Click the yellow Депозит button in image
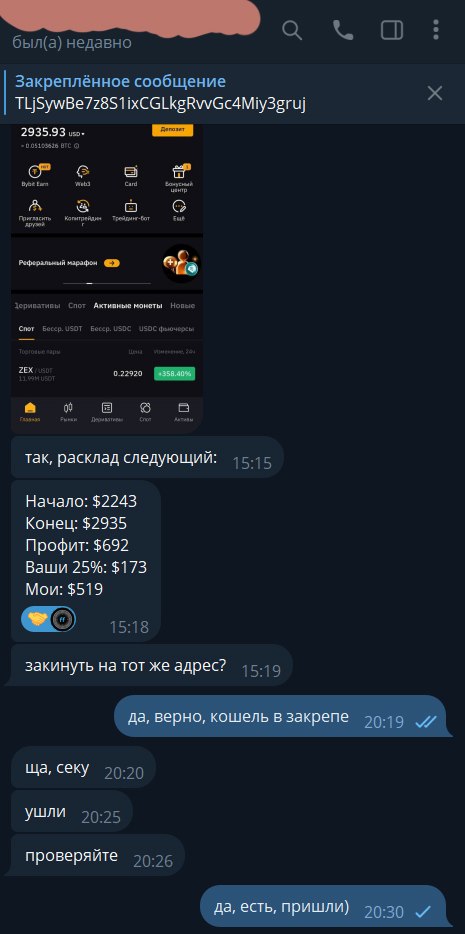The image size is (465, 934). coord(173,129)
